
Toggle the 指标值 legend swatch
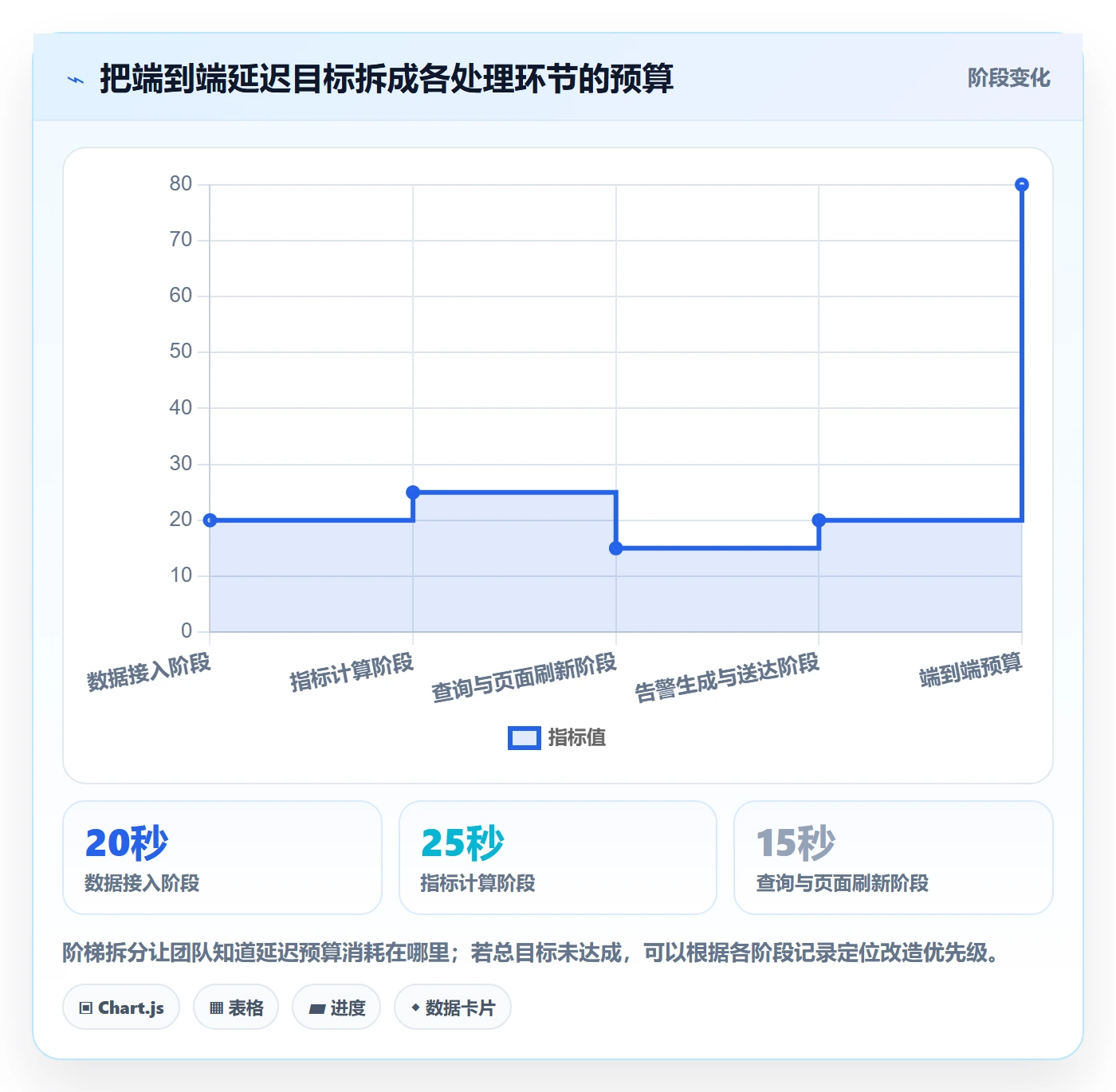tap(525, 738)
